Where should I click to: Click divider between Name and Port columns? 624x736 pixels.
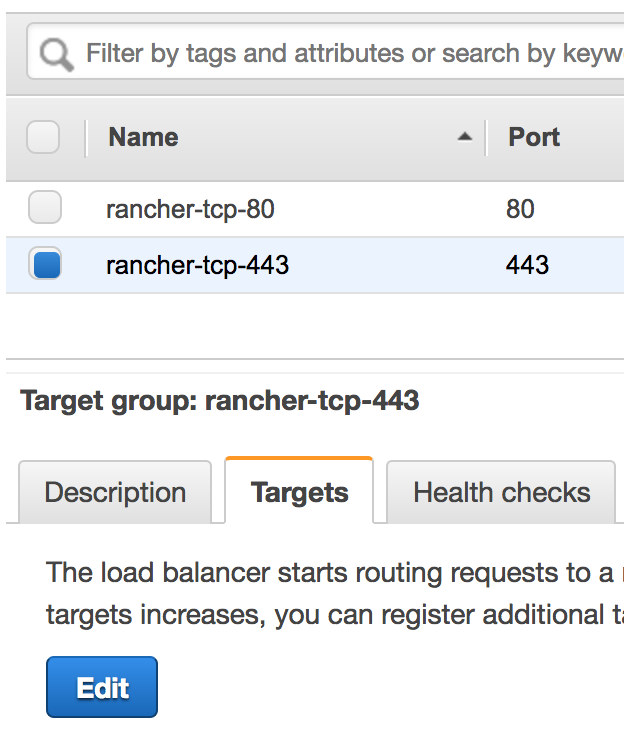pyautogui.click(x=486, y=137)
